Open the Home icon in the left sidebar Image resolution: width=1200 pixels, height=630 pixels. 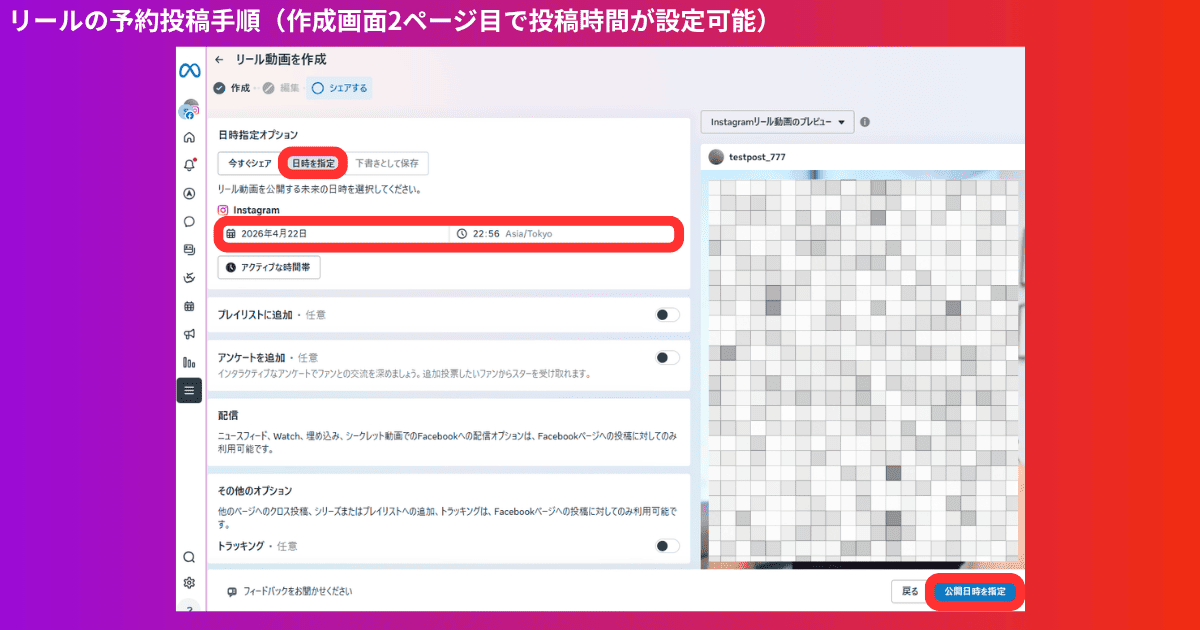tap(189, 137)
